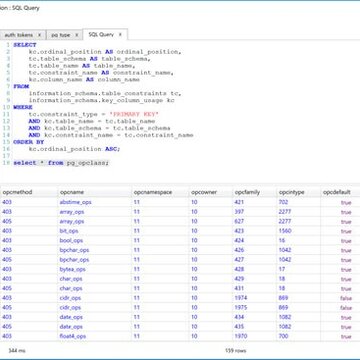
Task: Switch to the auth_tokens tab
Action: click(x=19, y=35)
